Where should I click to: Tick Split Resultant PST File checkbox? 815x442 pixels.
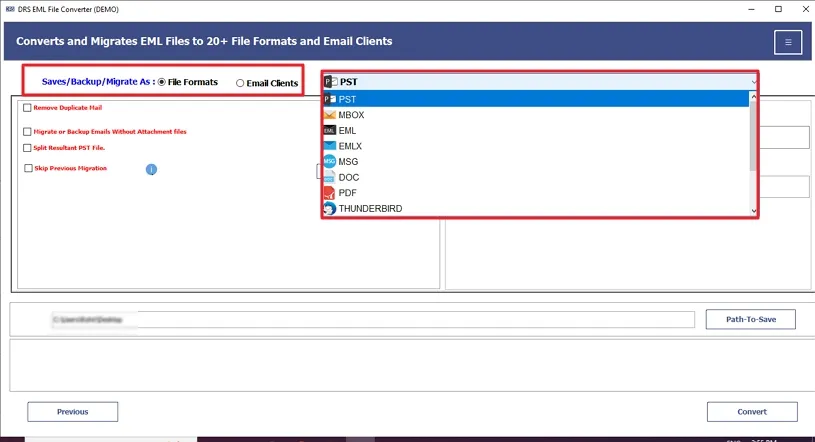pyautogui.click(x=27, y=148)
